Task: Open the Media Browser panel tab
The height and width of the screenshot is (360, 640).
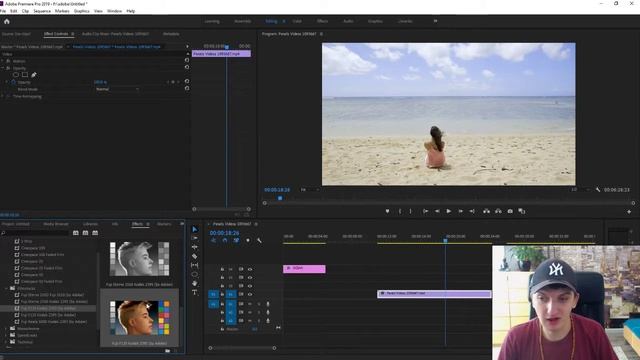Action: click(56, 224)
